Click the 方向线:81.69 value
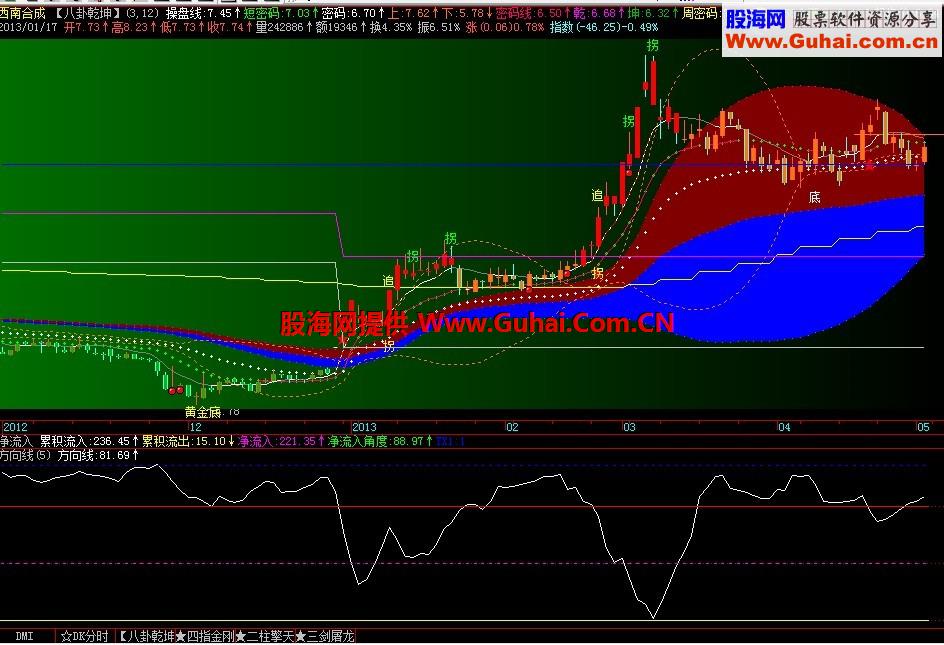944x645 pixels. 98,456
